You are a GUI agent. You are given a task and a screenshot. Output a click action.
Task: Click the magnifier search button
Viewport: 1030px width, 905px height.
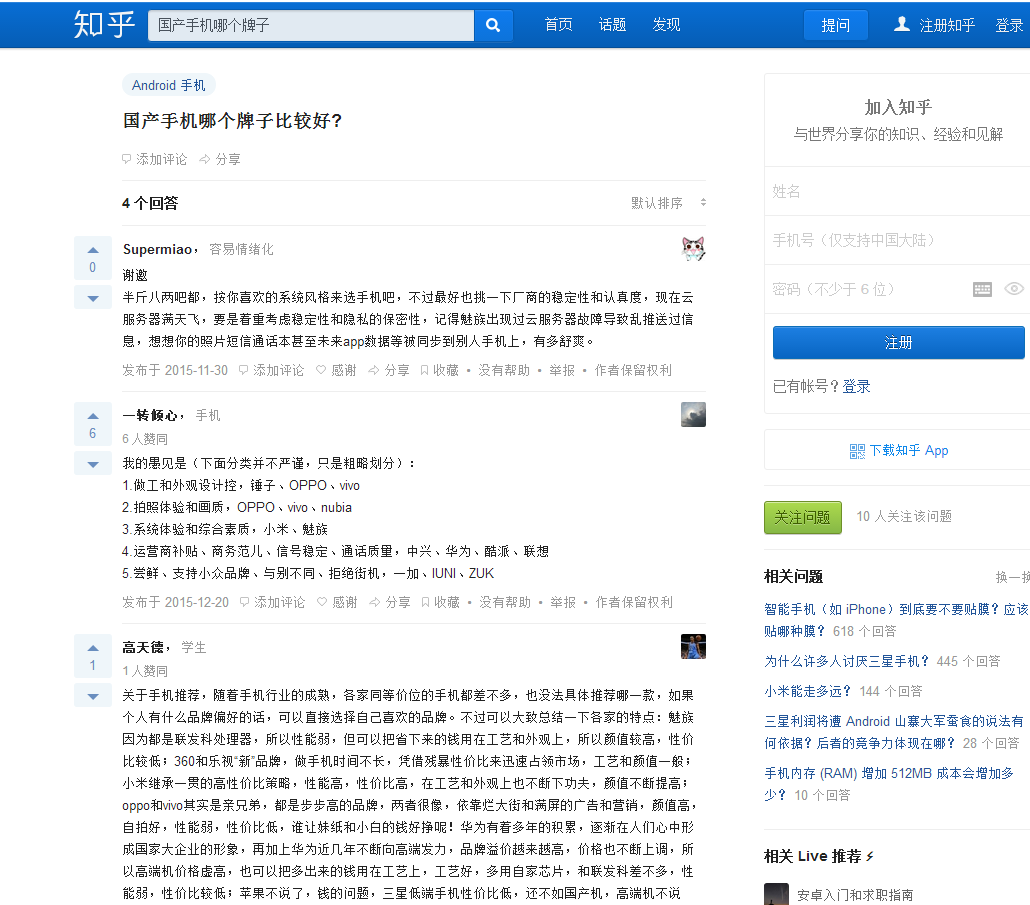(493, 26)
